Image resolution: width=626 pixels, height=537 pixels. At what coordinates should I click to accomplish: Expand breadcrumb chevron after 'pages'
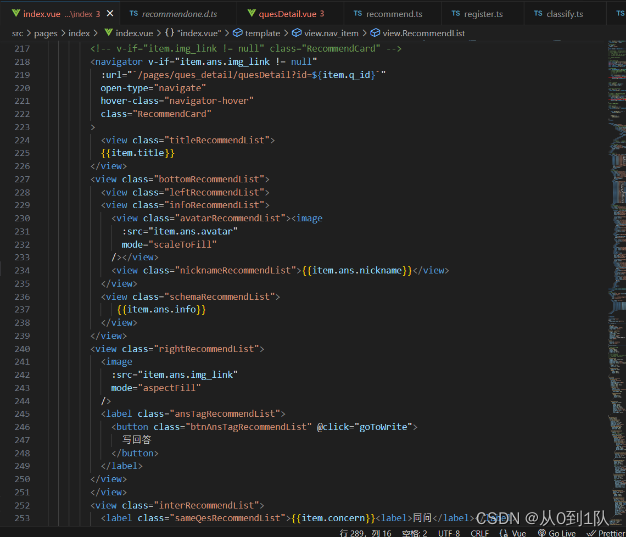point(63,33)
